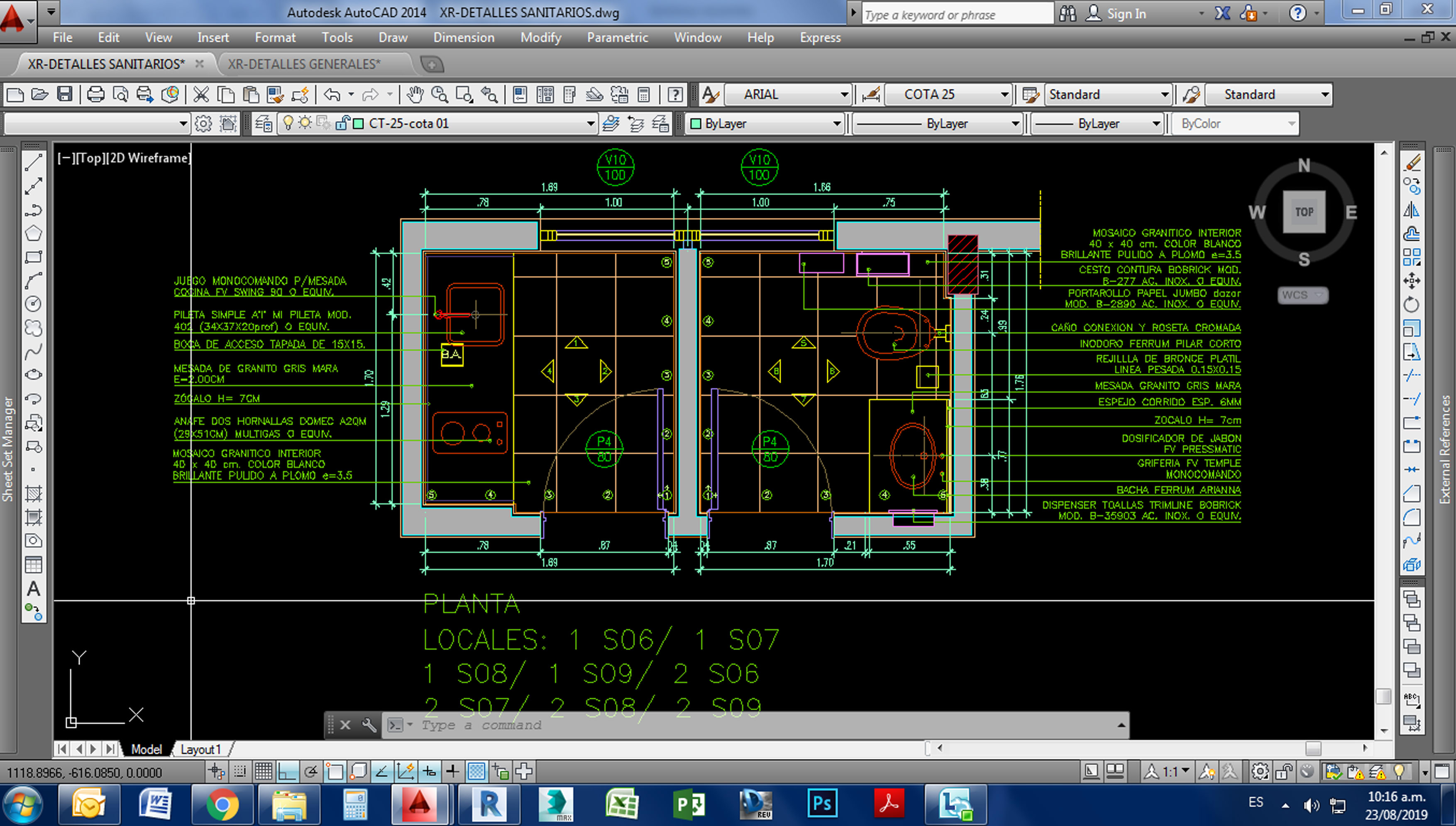Select the Move tool in Modify toolbar
Image resolution: width=1456 pixels, height=826 pixels.
point(1411,281)
